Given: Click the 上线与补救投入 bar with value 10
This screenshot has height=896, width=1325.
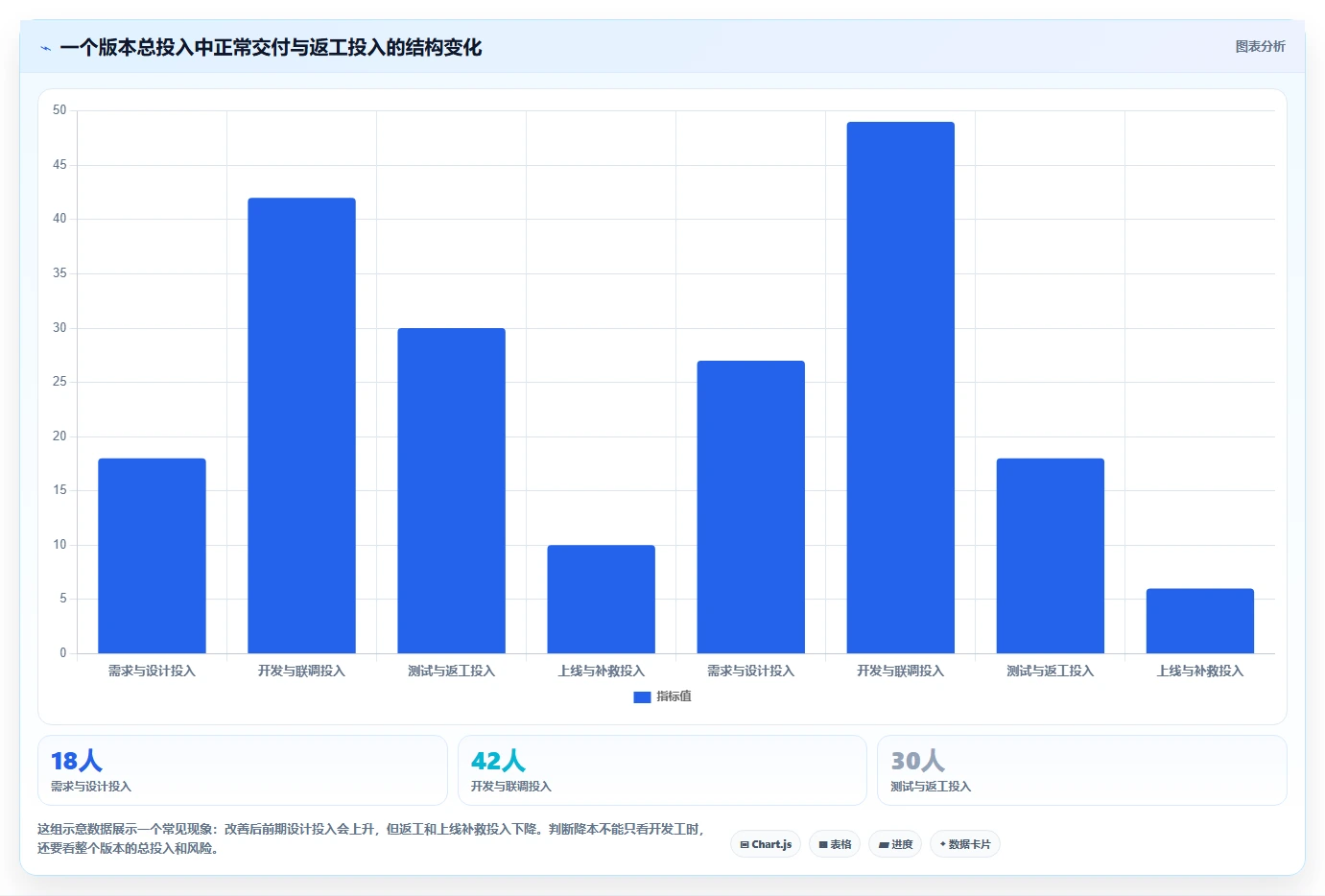Looking at the screenshot, I should pos(601,599).
